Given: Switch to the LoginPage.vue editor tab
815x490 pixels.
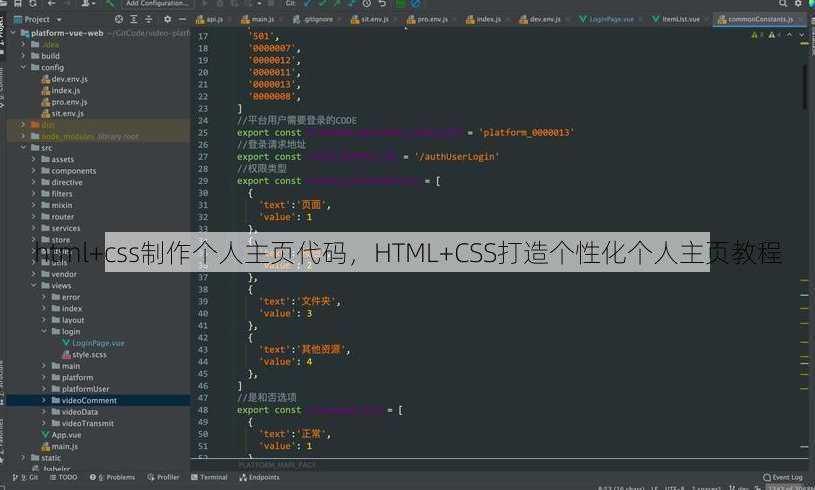Looking at the screenshot, I should tap(607, 19).
